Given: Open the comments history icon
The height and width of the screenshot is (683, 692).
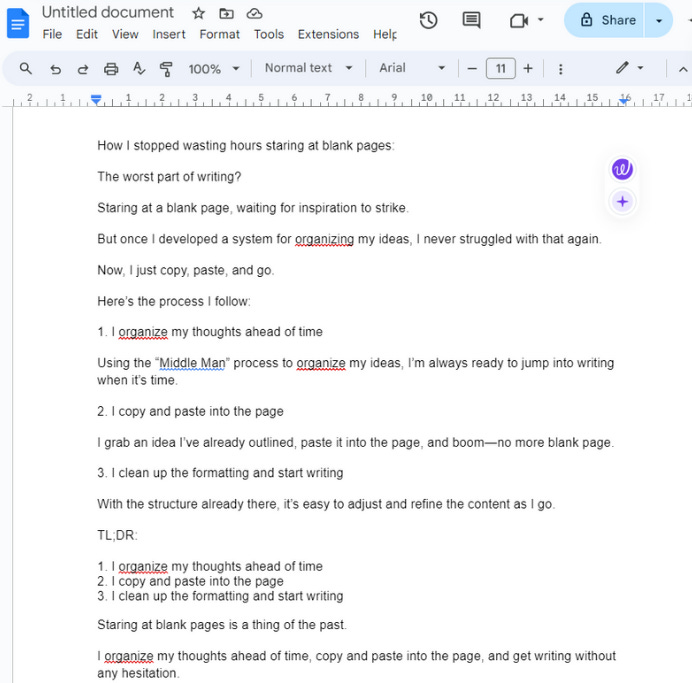Looking at the screenshot, I should pos(471,20).
